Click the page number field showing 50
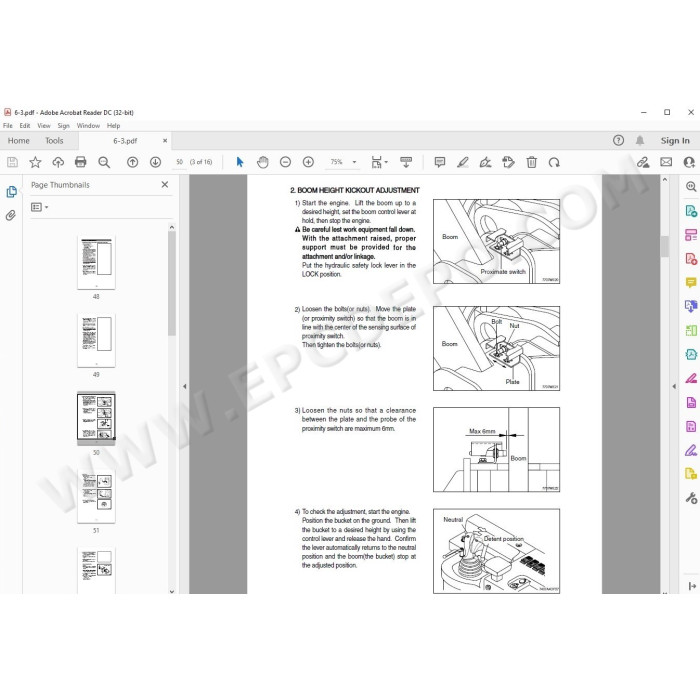This screenshot has width=700, height=700. pyautogui.click(x=179, y=162)
